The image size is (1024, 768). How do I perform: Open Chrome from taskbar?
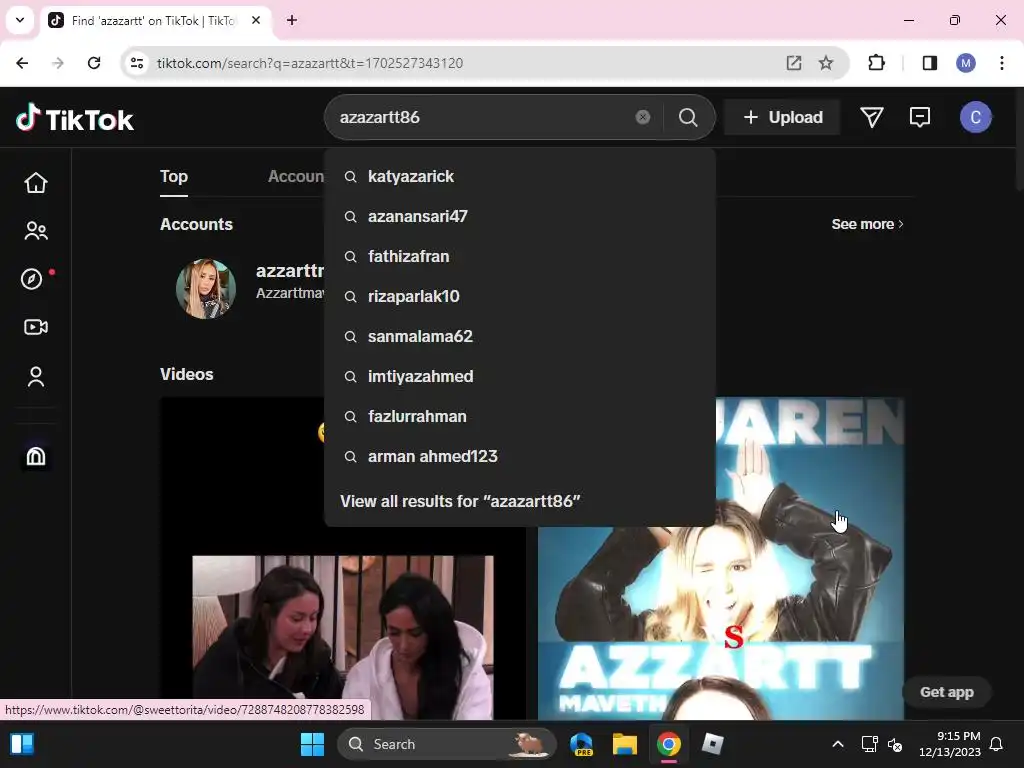click(x=668, y=744)
